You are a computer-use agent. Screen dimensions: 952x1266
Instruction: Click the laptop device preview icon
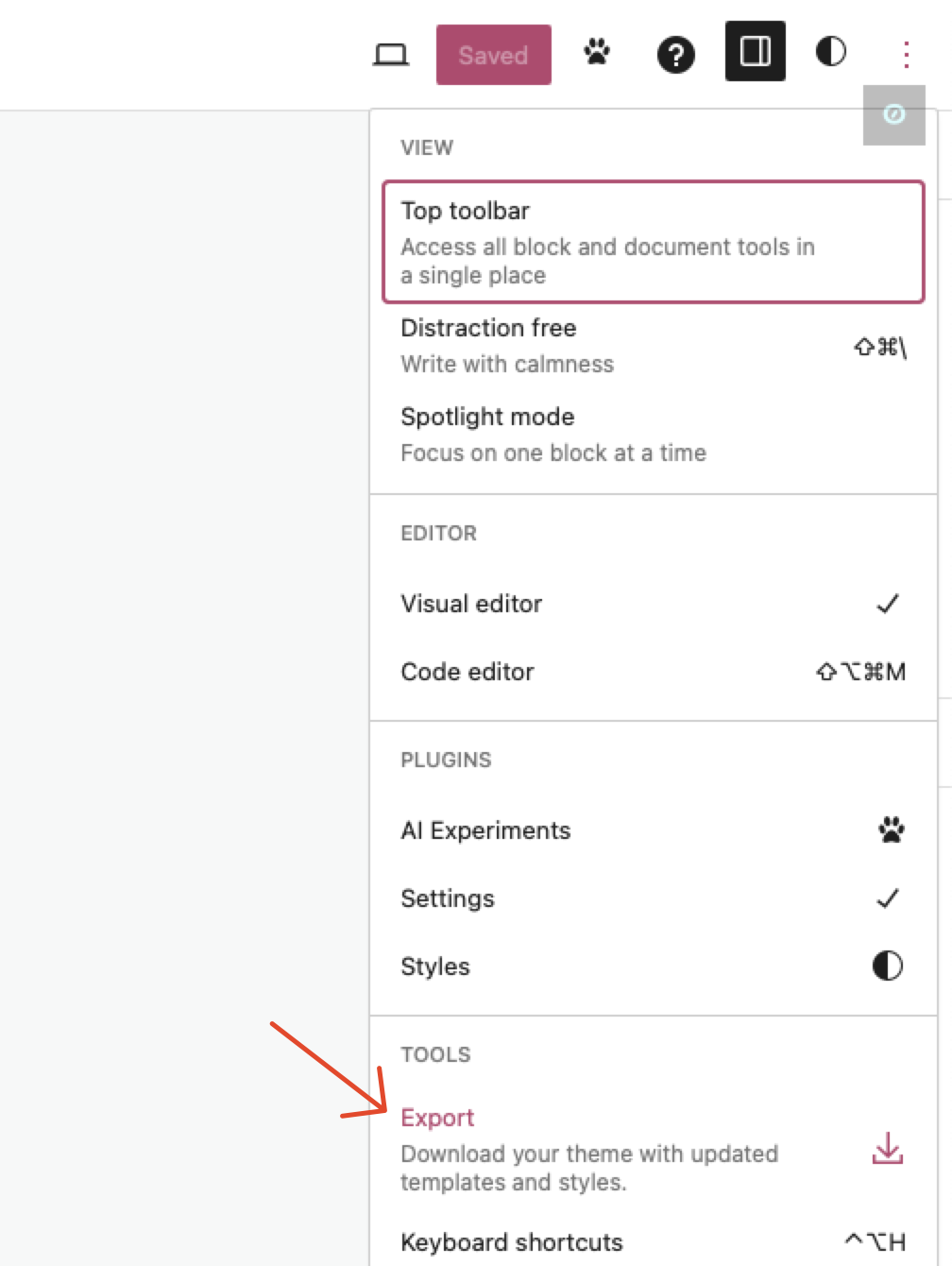pyautogui.click(x=390, y=55)
